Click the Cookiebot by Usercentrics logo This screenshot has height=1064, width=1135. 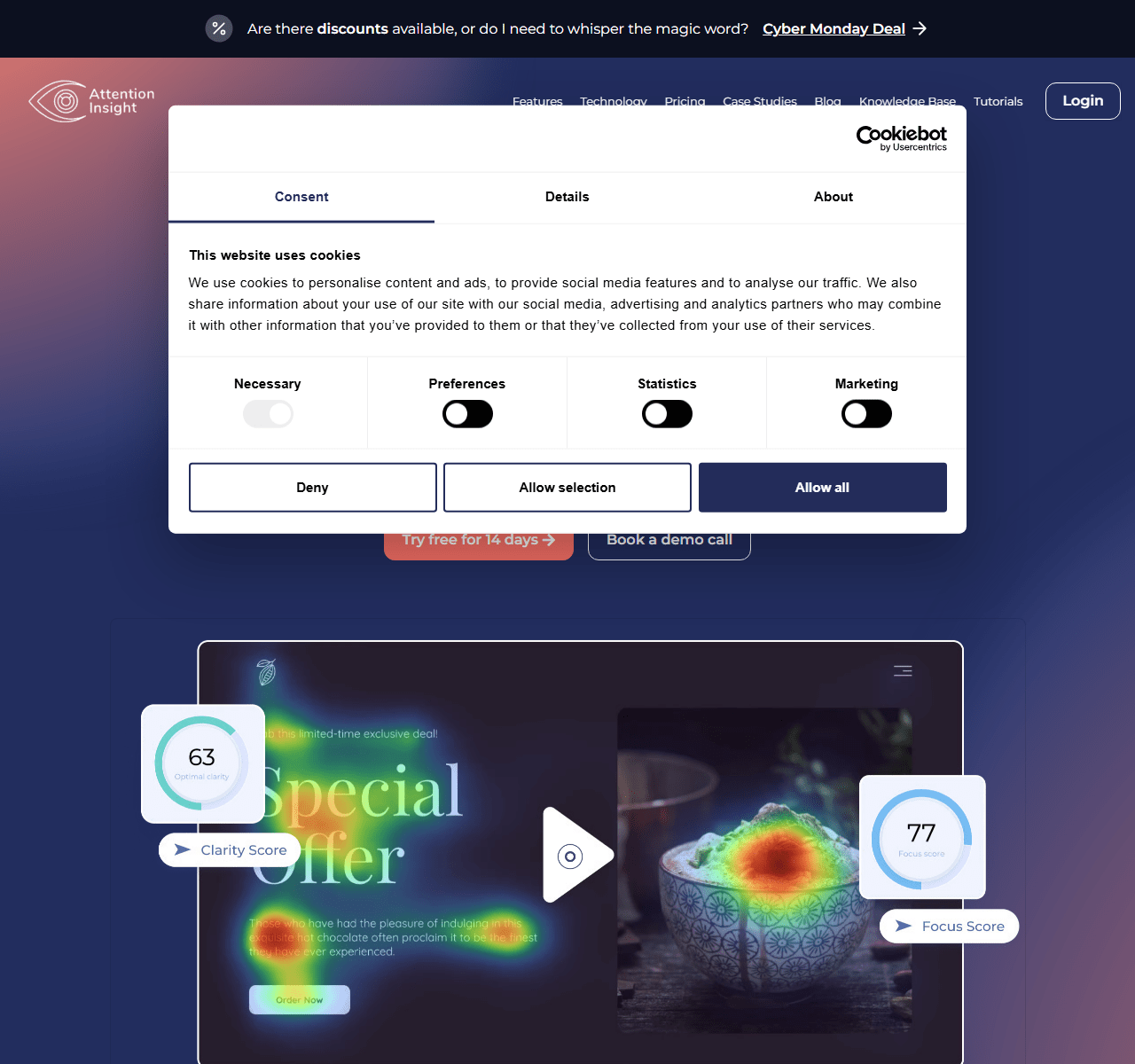pyautogui.click(x=901, y=138)
